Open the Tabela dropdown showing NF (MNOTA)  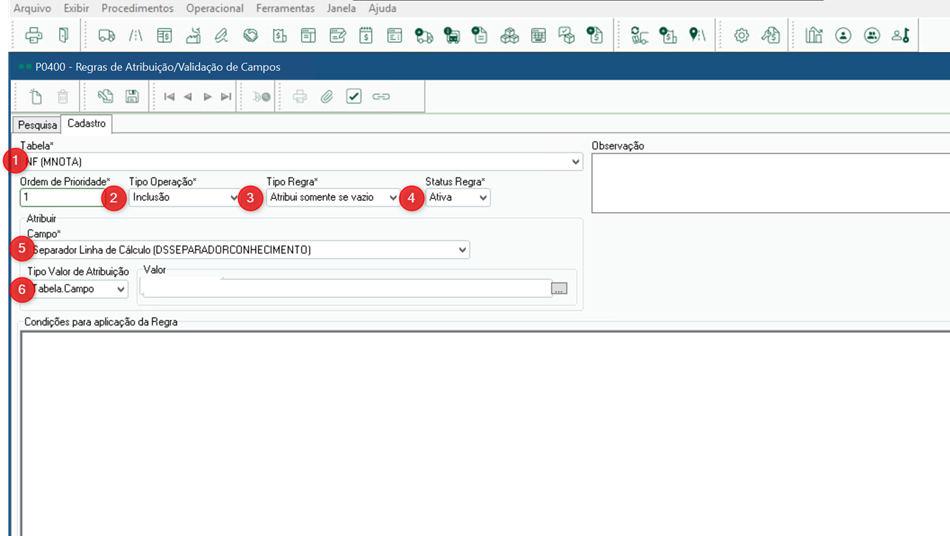pos(302,162)
